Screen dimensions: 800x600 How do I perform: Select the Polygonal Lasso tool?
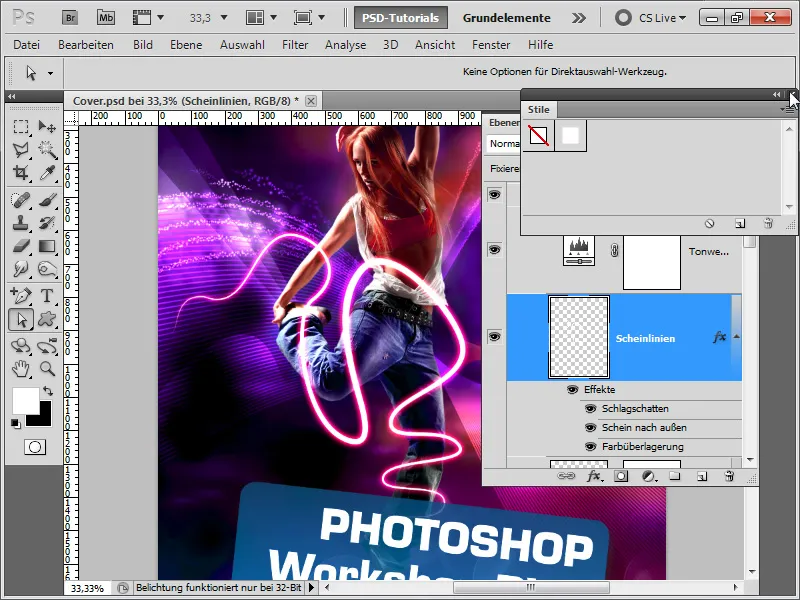tap(21, 149)
